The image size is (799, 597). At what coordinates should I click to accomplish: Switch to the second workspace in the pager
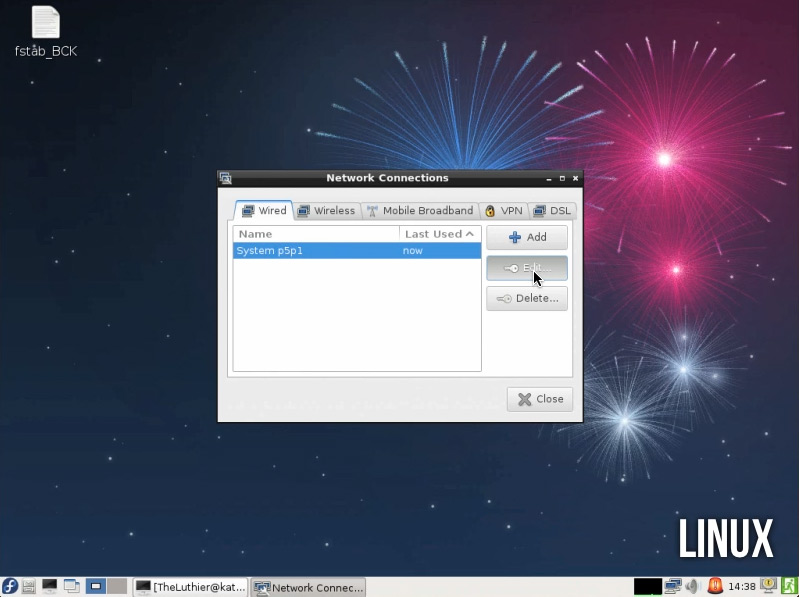117,587
